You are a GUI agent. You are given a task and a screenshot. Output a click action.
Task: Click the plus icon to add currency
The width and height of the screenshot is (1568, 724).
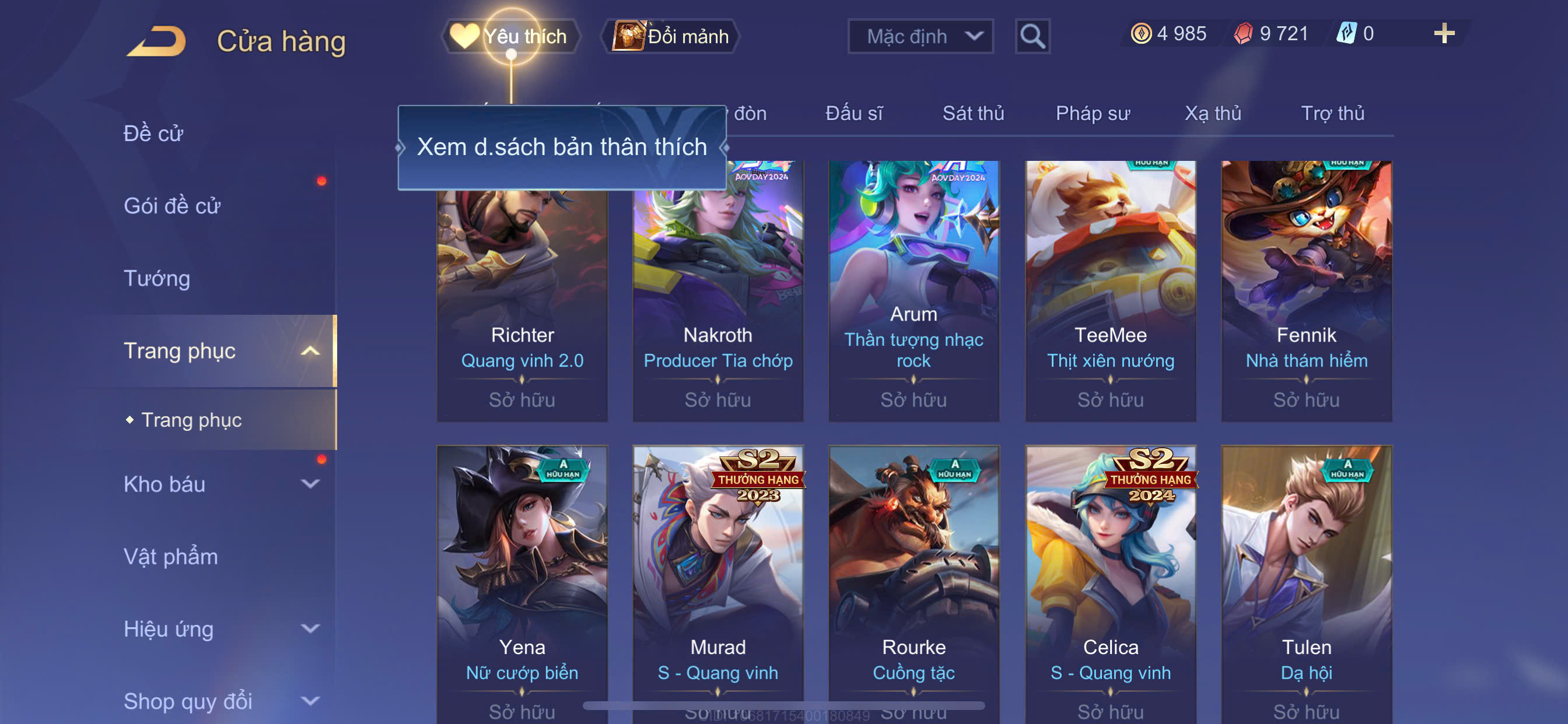point(1444,33)
